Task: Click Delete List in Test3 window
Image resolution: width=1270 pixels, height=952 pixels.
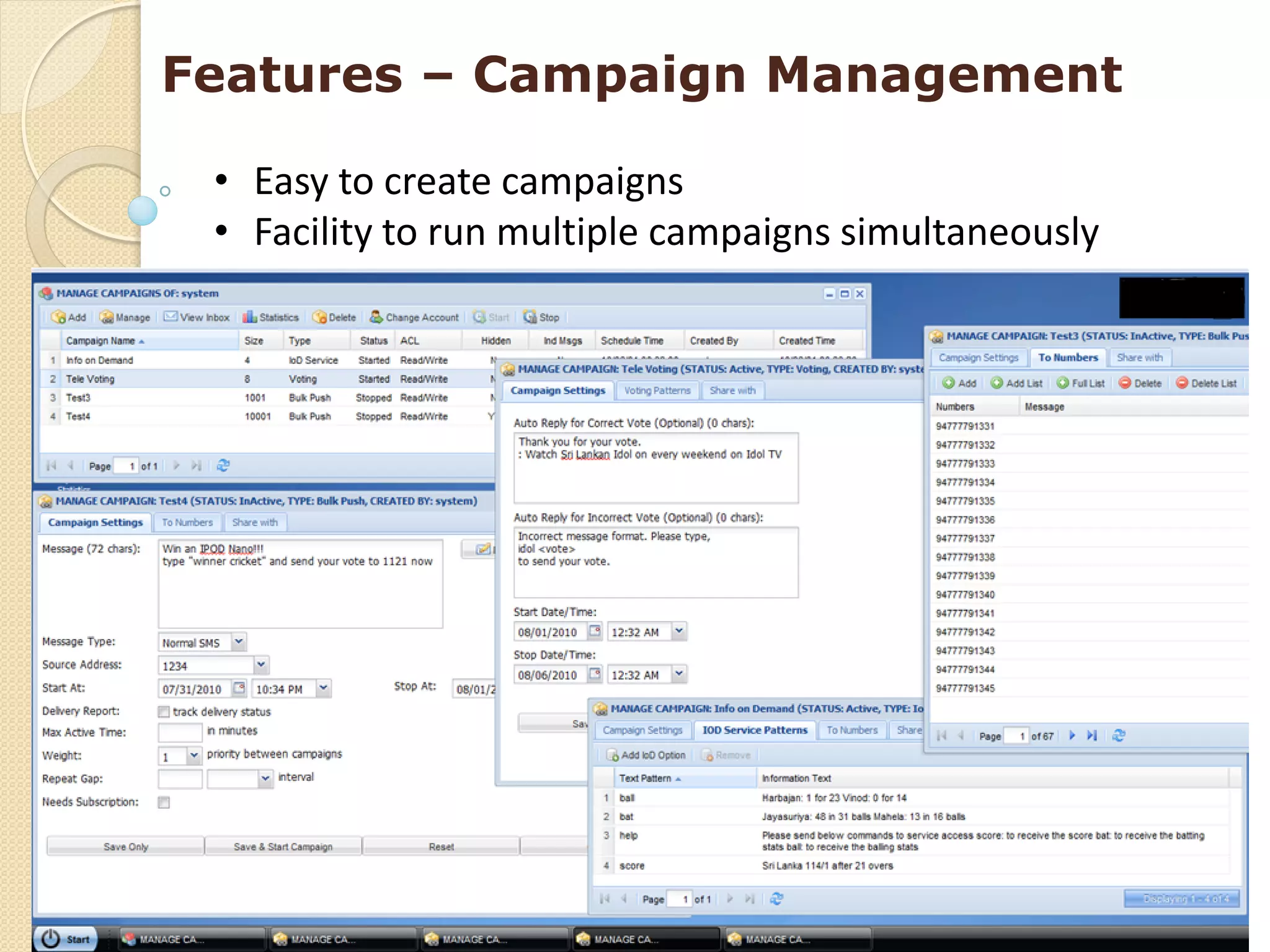Action: (1207, 383)
